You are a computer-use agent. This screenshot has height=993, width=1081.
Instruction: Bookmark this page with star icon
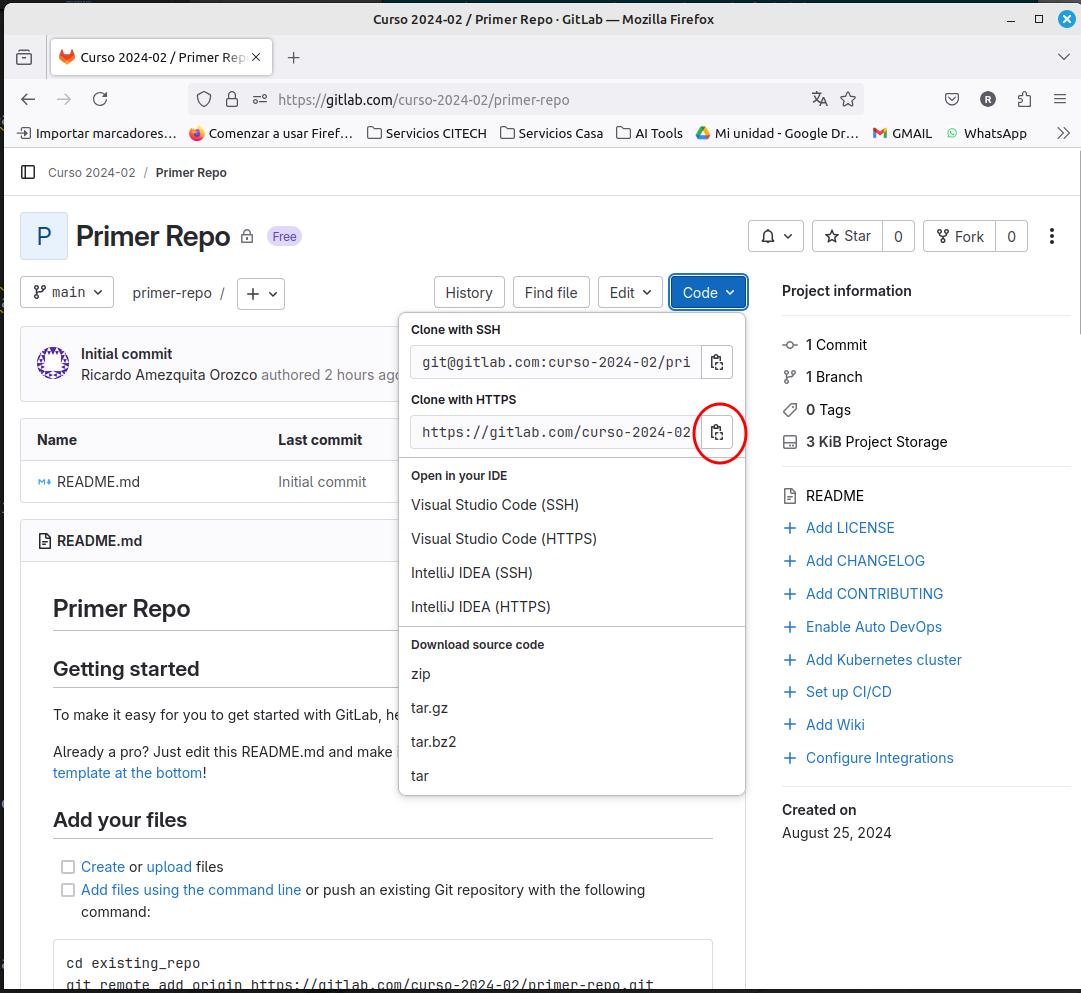(x=848, y=99)
